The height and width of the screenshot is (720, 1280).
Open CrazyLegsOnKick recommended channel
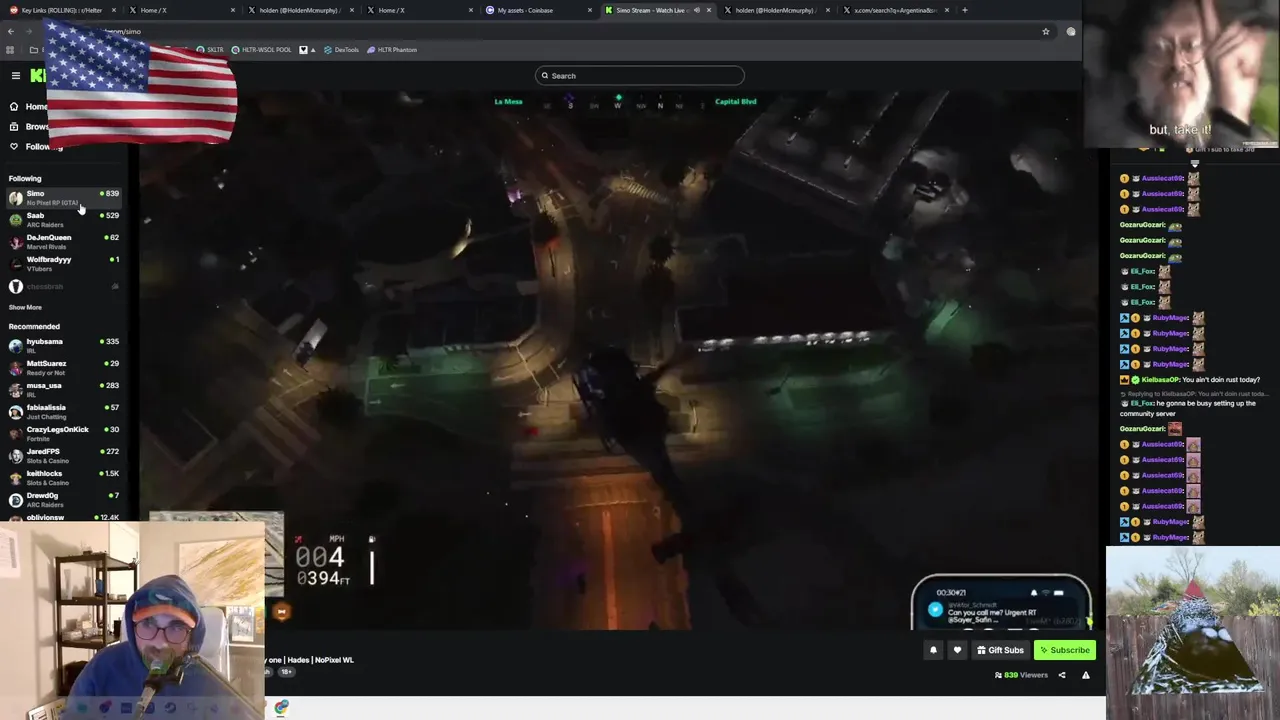click(62, 434)
